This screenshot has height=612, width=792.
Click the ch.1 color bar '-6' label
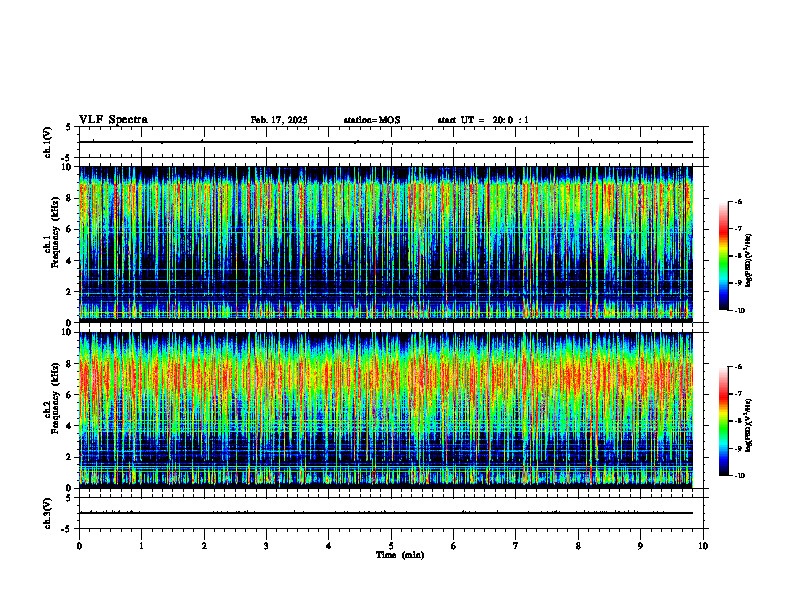coord(738,201)
